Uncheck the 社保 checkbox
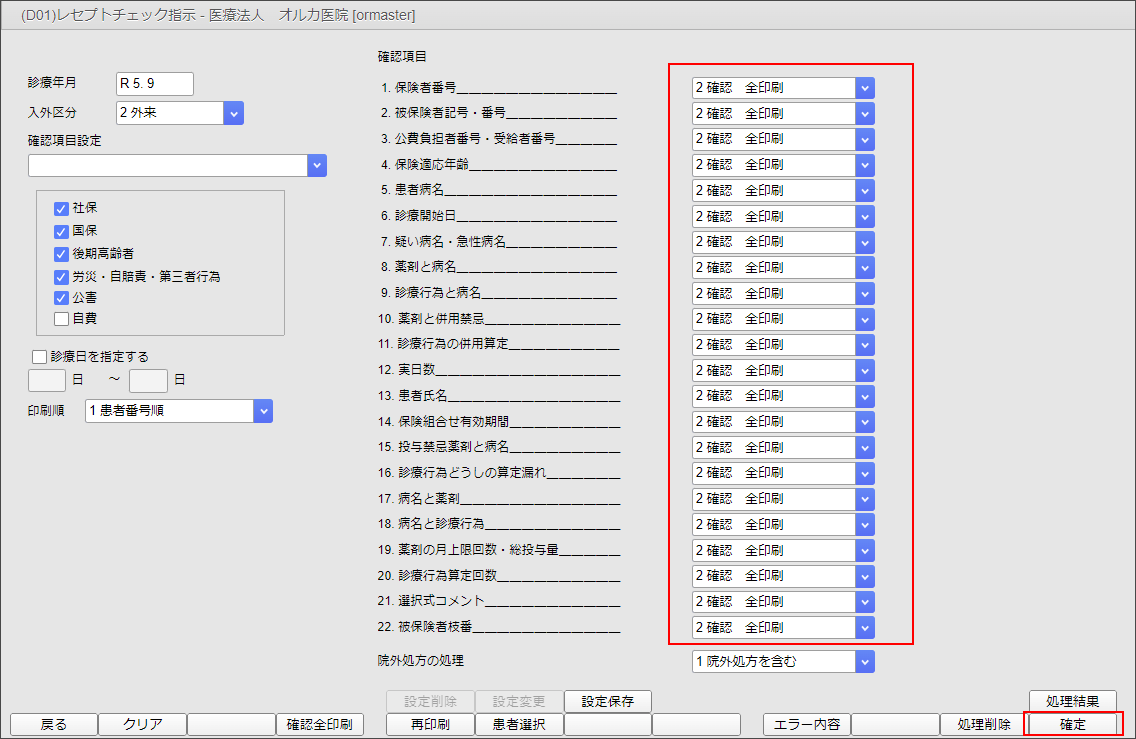 click(61, 209)
